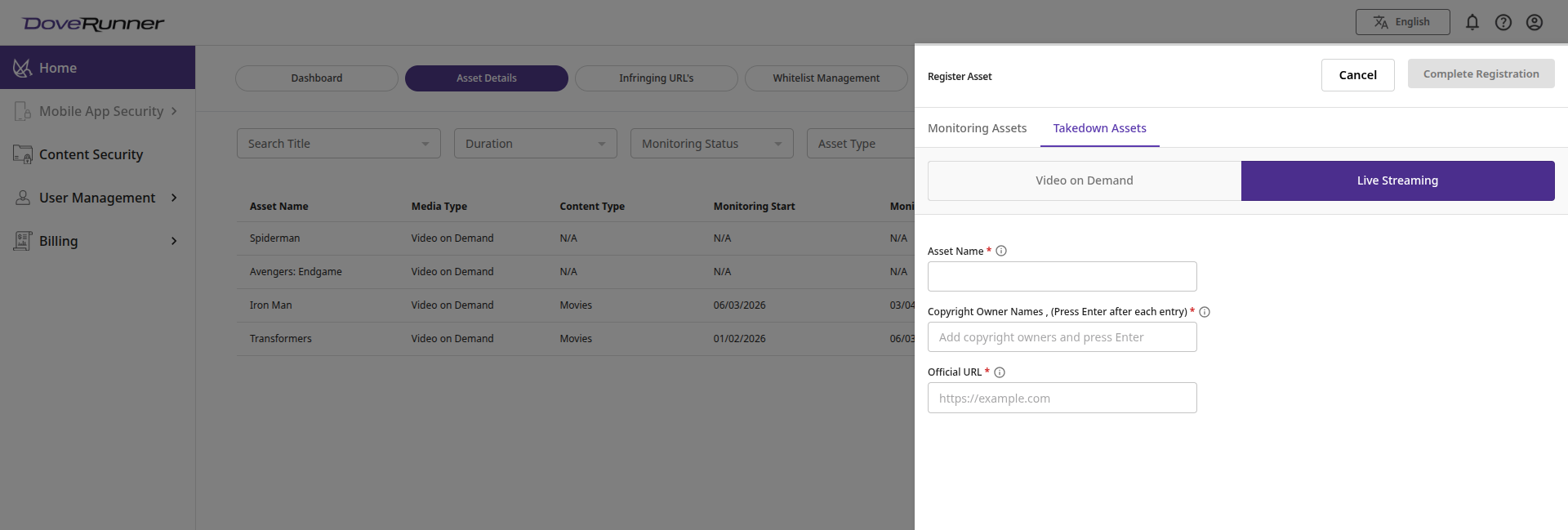Open the Asset Type dropdown
The height and width of the screenshot is (530, 1568).
[x=861, y=144]
